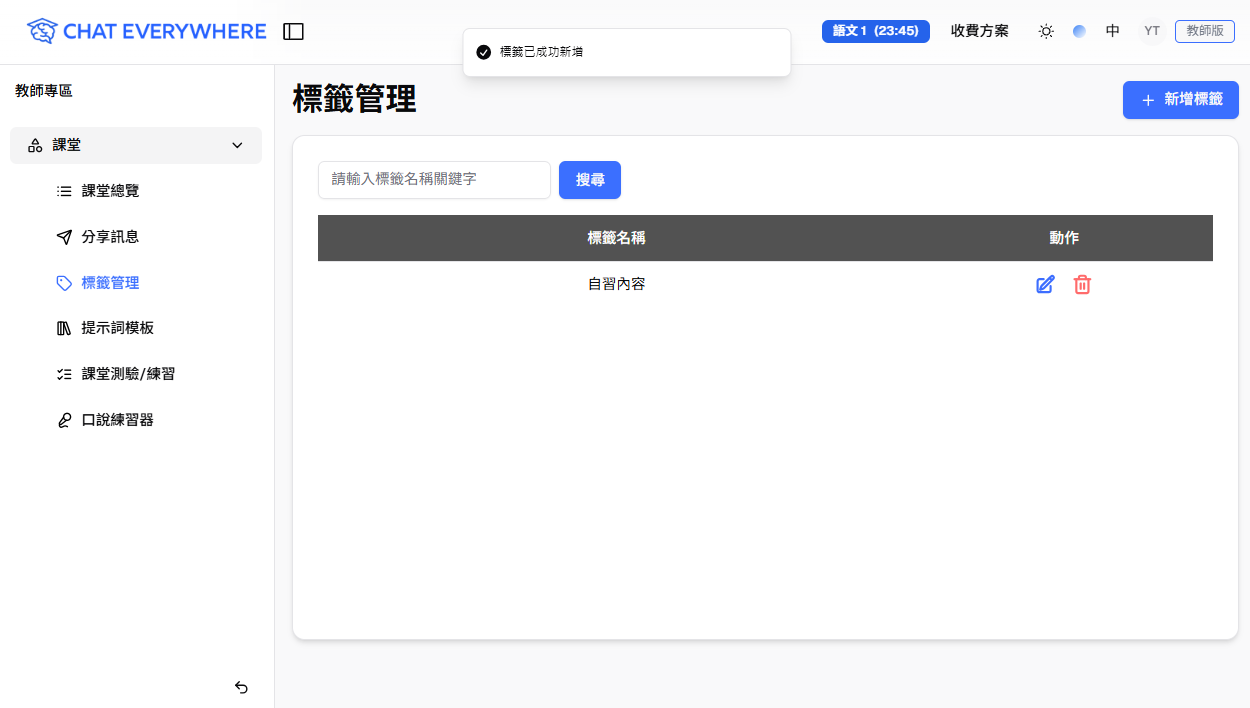Click the blue gradient circle icon

[1079, 31]
